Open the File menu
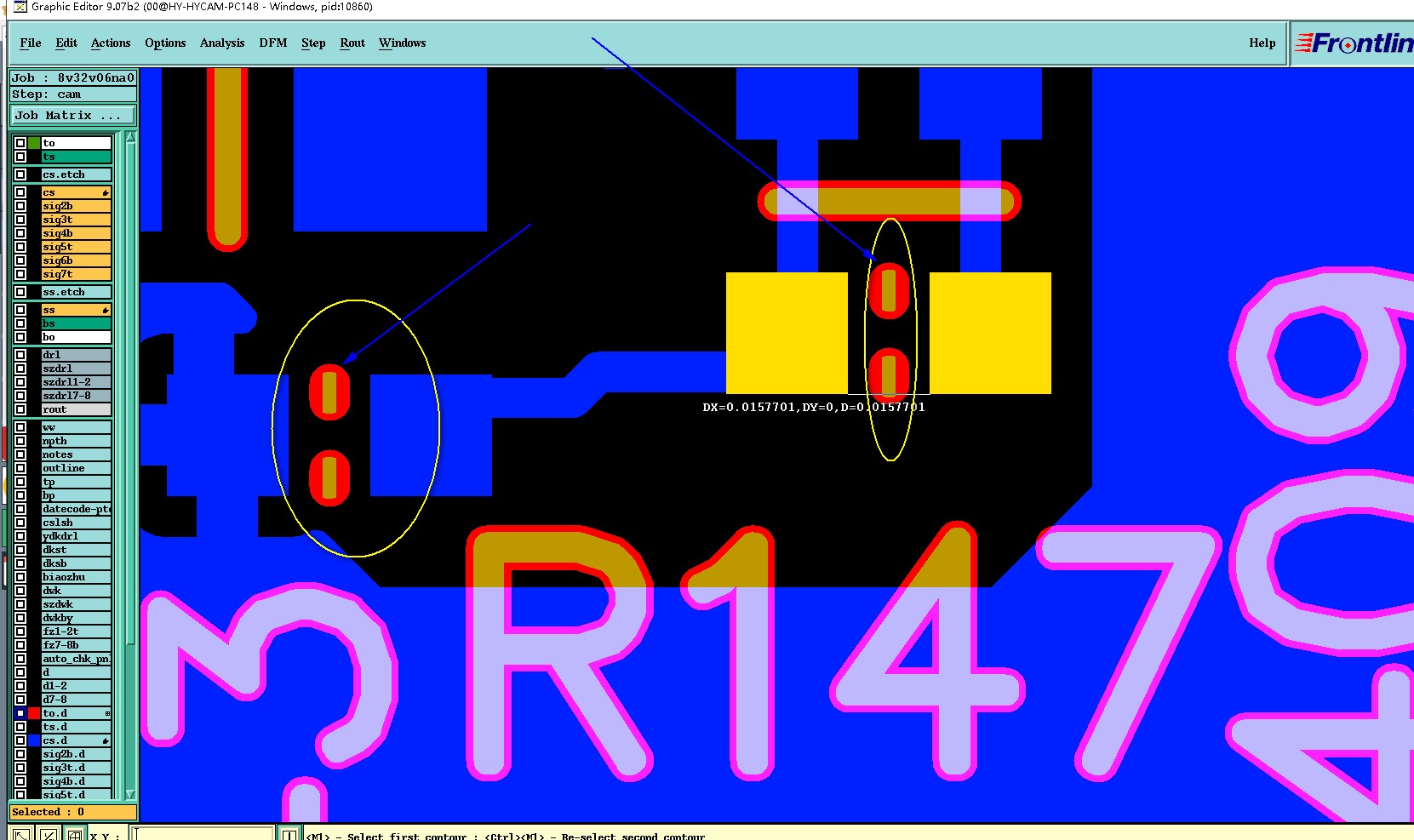1414x840 pixels. pyautogui.click(x=30, y=43)
